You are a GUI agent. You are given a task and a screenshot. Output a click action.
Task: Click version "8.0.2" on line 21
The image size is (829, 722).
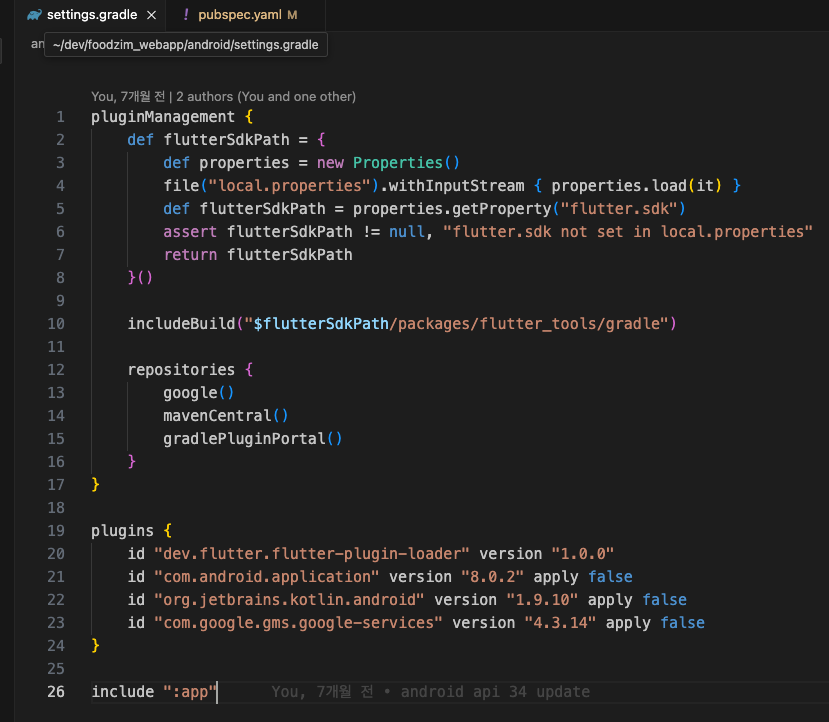pos(492,577)
